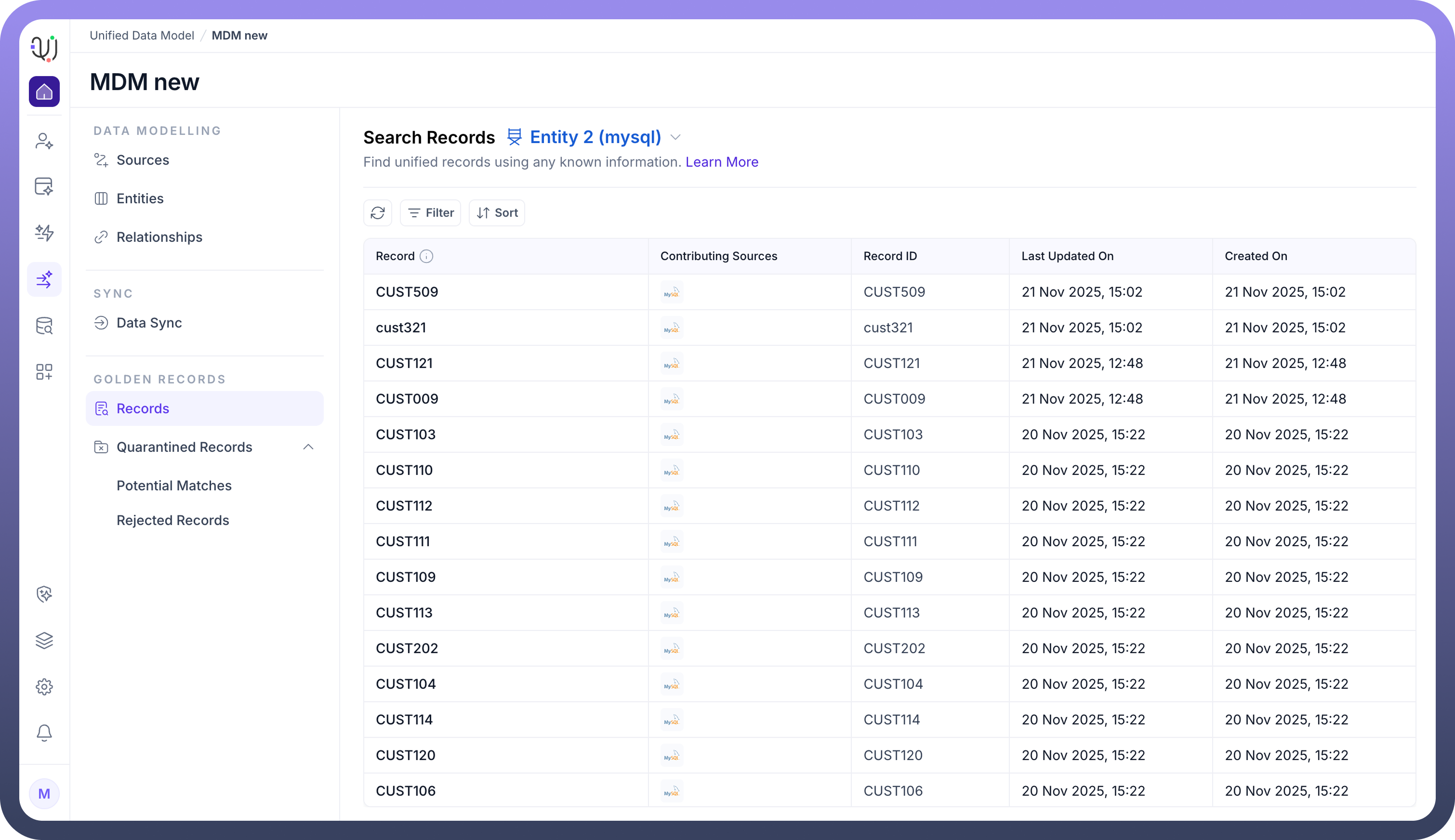Viewport: 1455px width, 840px height.
Task: Click the user avatar M icon
Action: point(44,794)
